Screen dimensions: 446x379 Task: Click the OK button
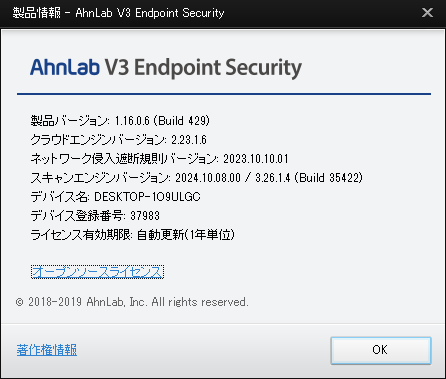pyautogui.click(x=381, y=350)
